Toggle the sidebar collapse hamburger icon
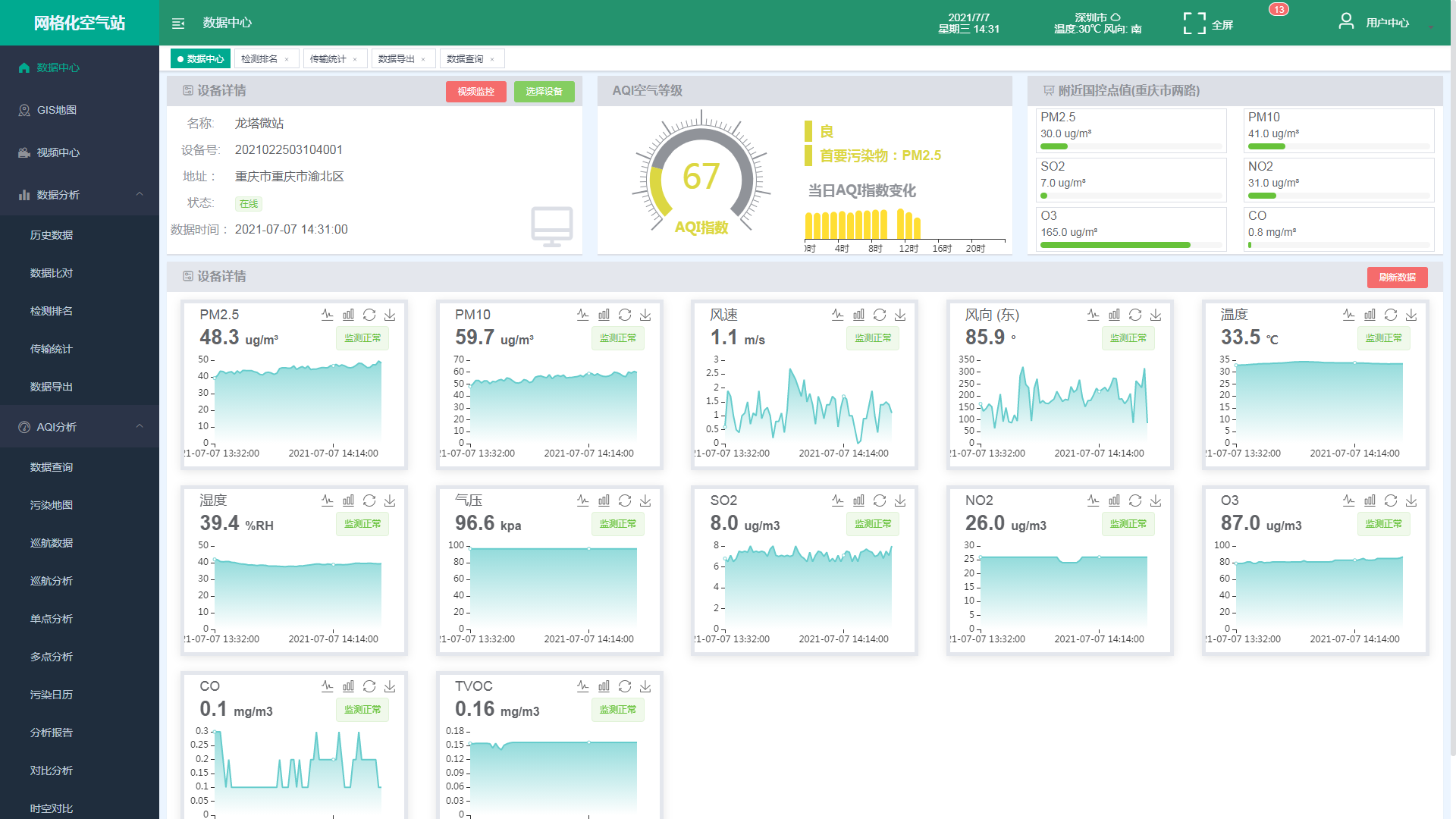 [178, 24]
